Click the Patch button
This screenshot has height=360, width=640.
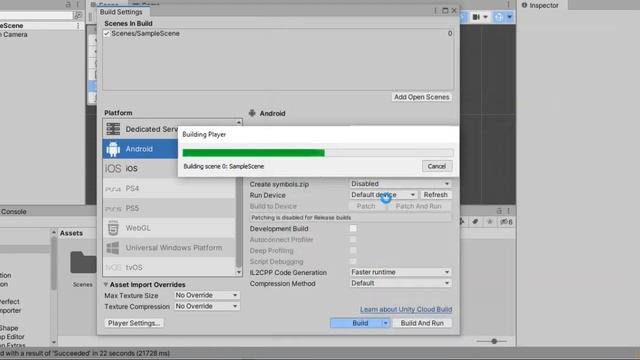point(366,206)
